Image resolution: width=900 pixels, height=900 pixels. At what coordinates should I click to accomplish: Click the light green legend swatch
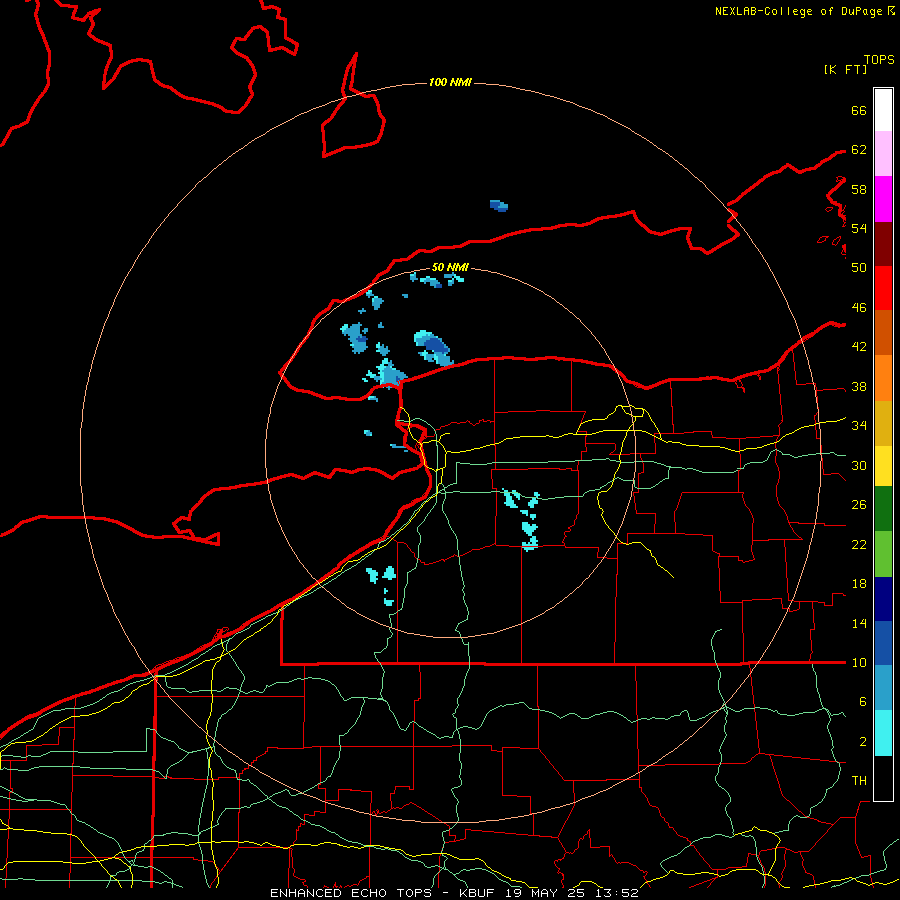[x=883, y=554]
